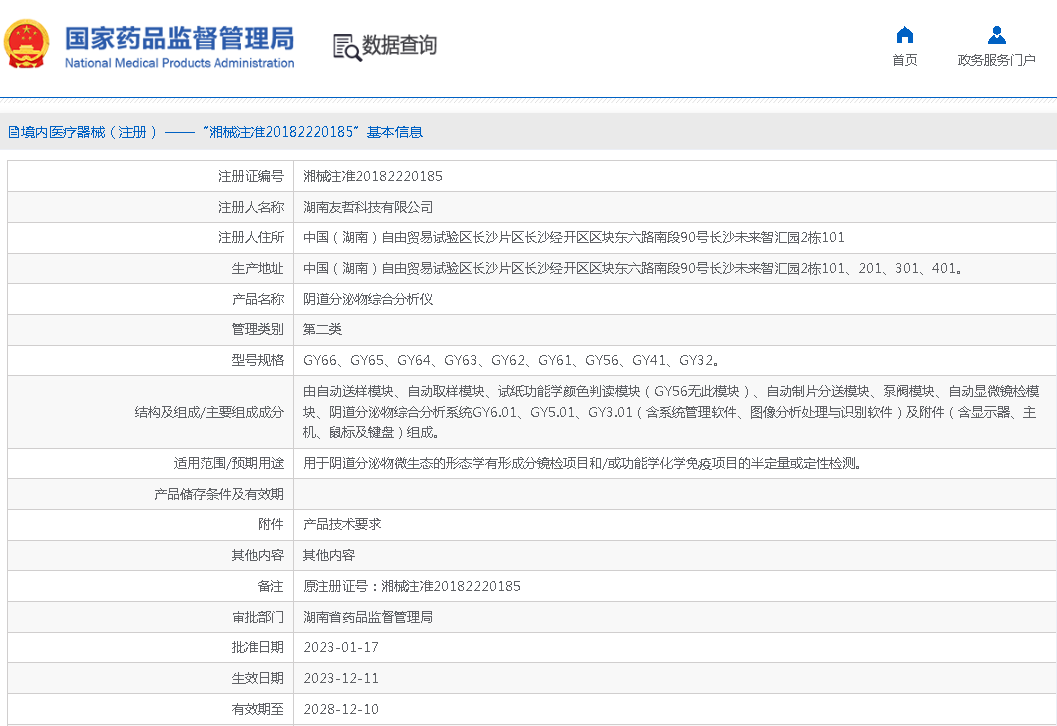Click National Medical Products Administration text

[179, 63]
